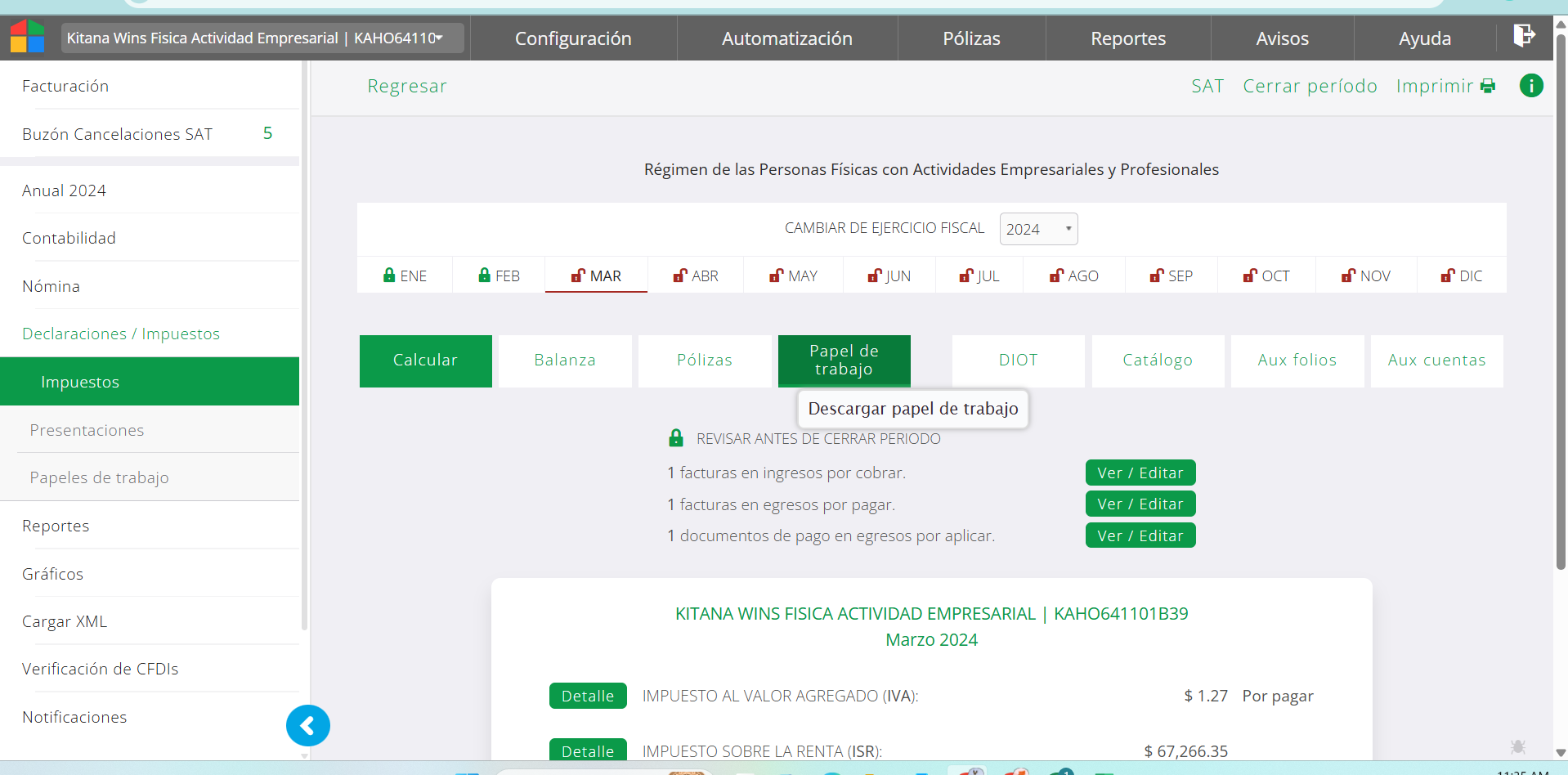Click the logout exit icon
This screenshot has height=775, width=1568.
click(1524, 36)
